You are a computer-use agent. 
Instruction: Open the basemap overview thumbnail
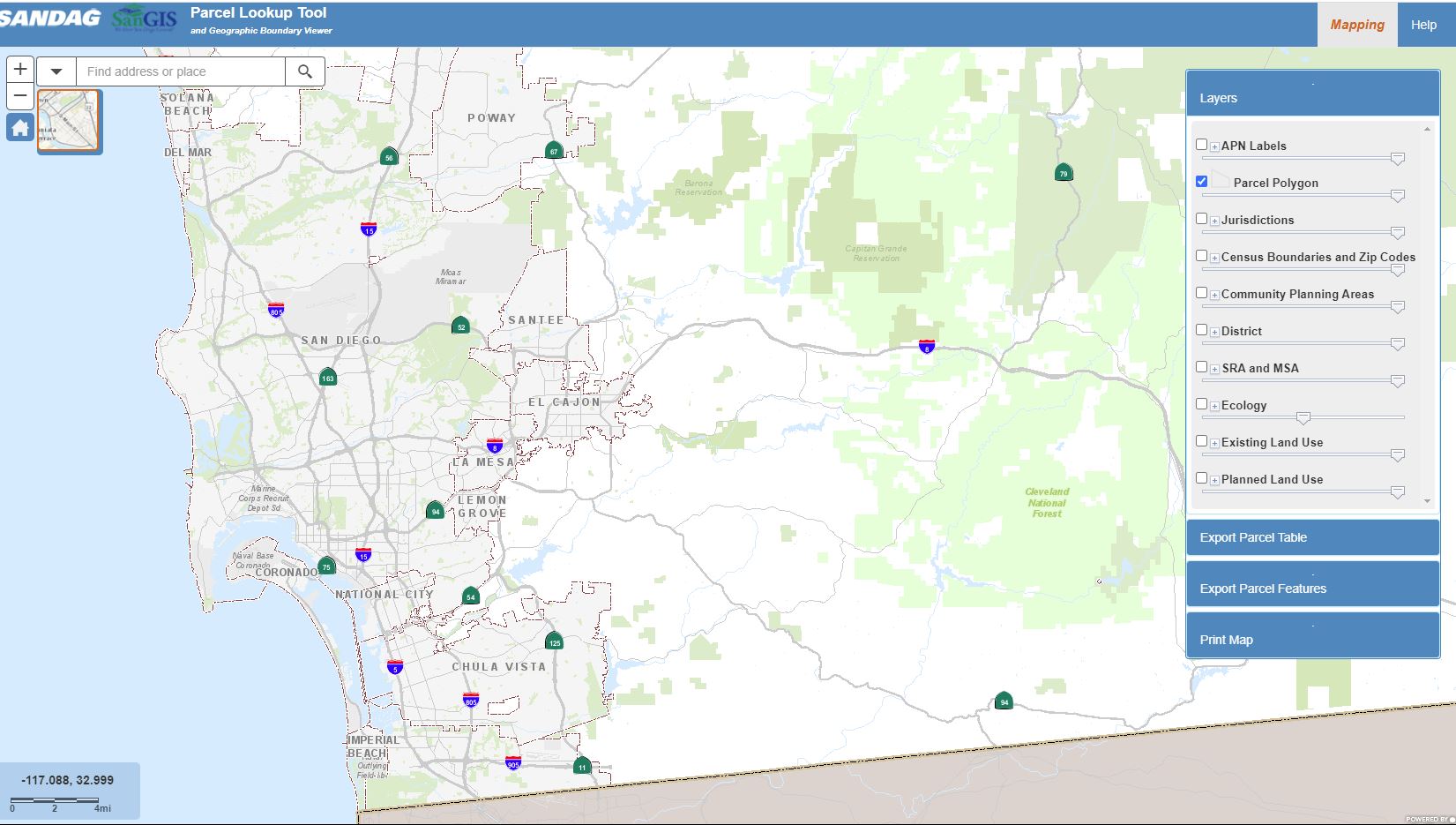tap(69, 122)
